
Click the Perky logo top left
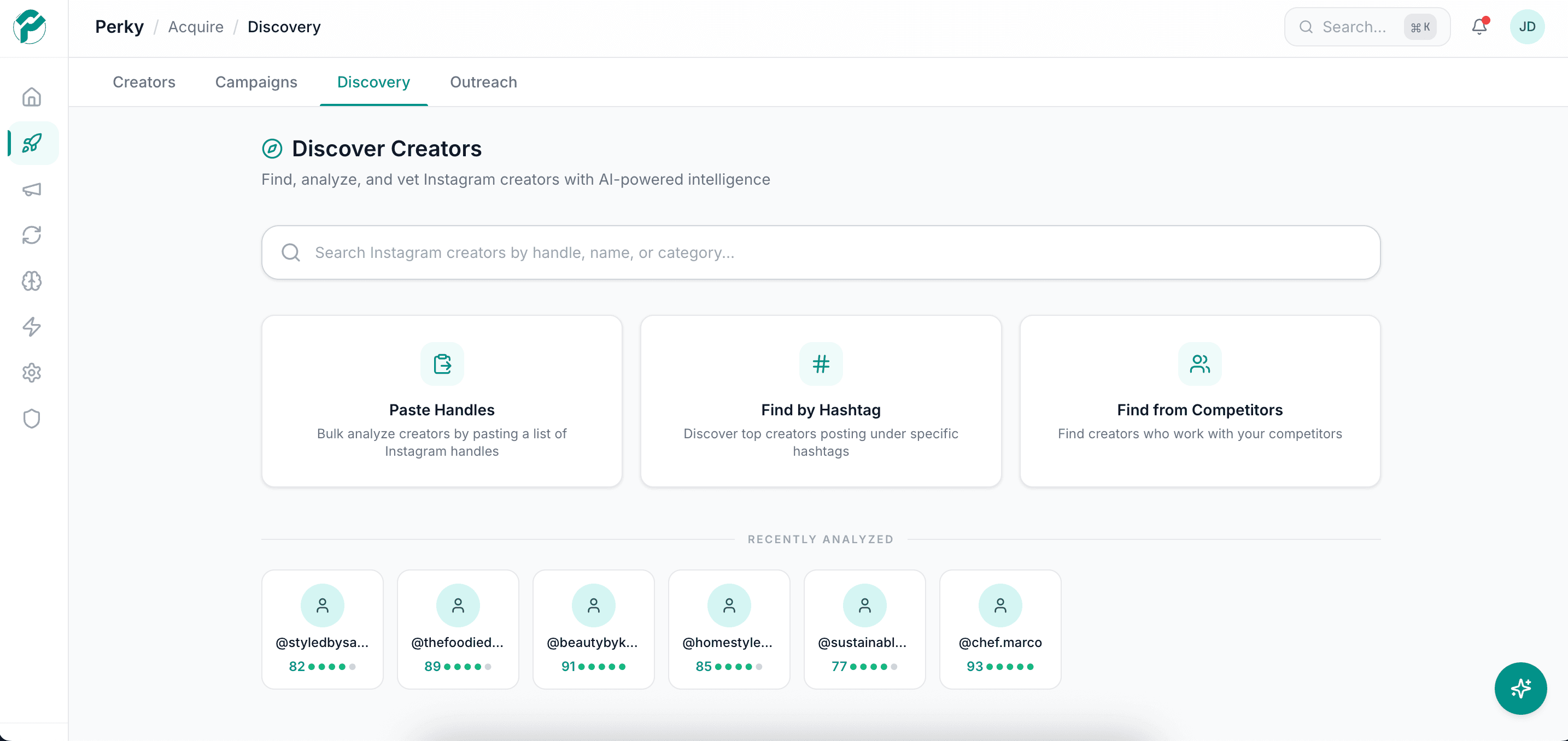tap(29, 27)
